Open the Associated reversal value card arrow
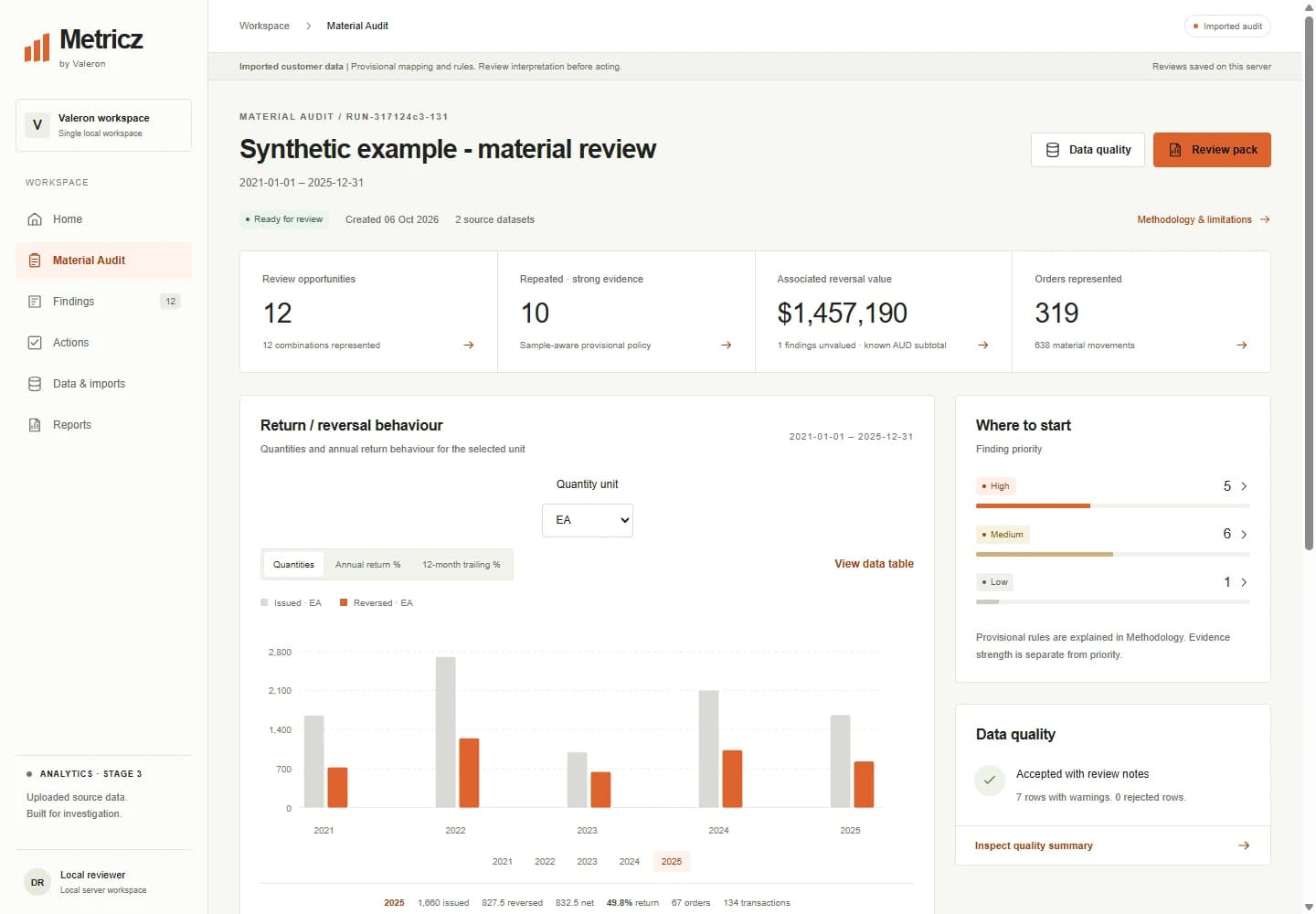The height and width of the screenshot is (914, 1316). coord(983,345)
